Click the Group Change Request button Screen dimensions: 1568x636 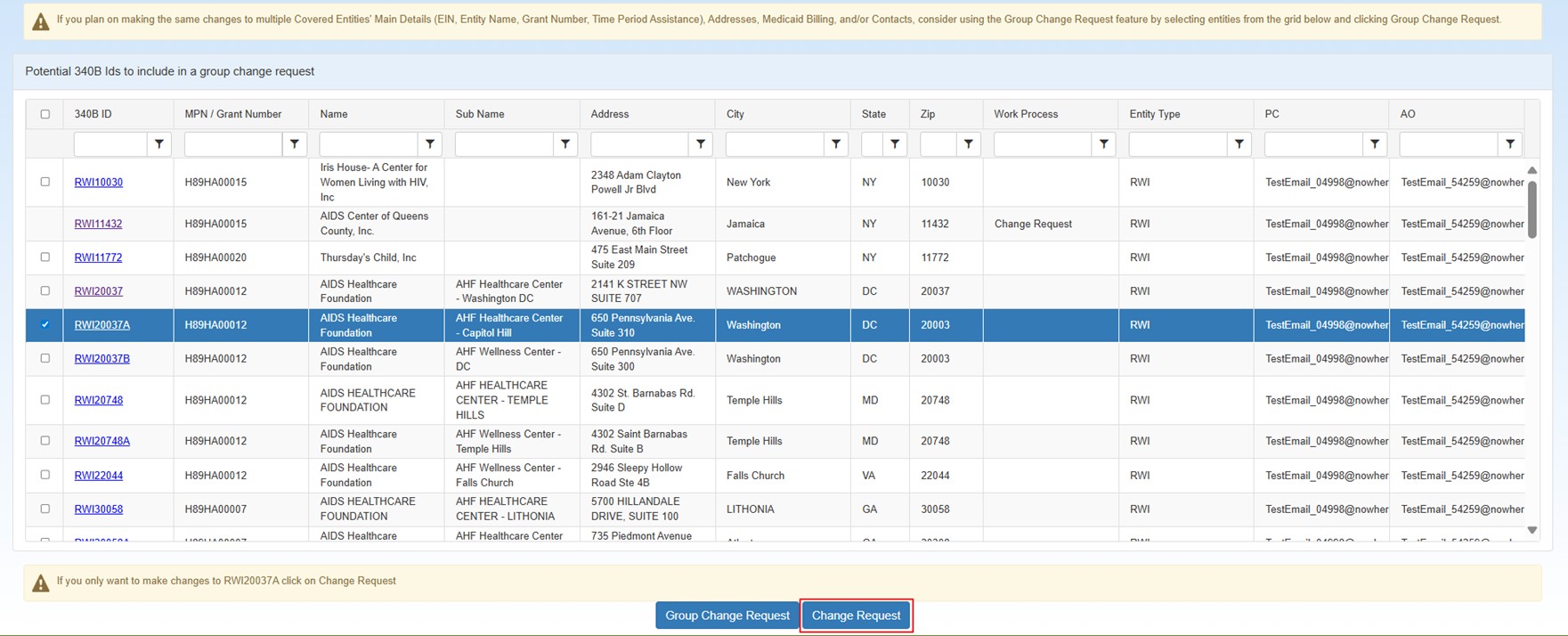[x=727, y=616]
